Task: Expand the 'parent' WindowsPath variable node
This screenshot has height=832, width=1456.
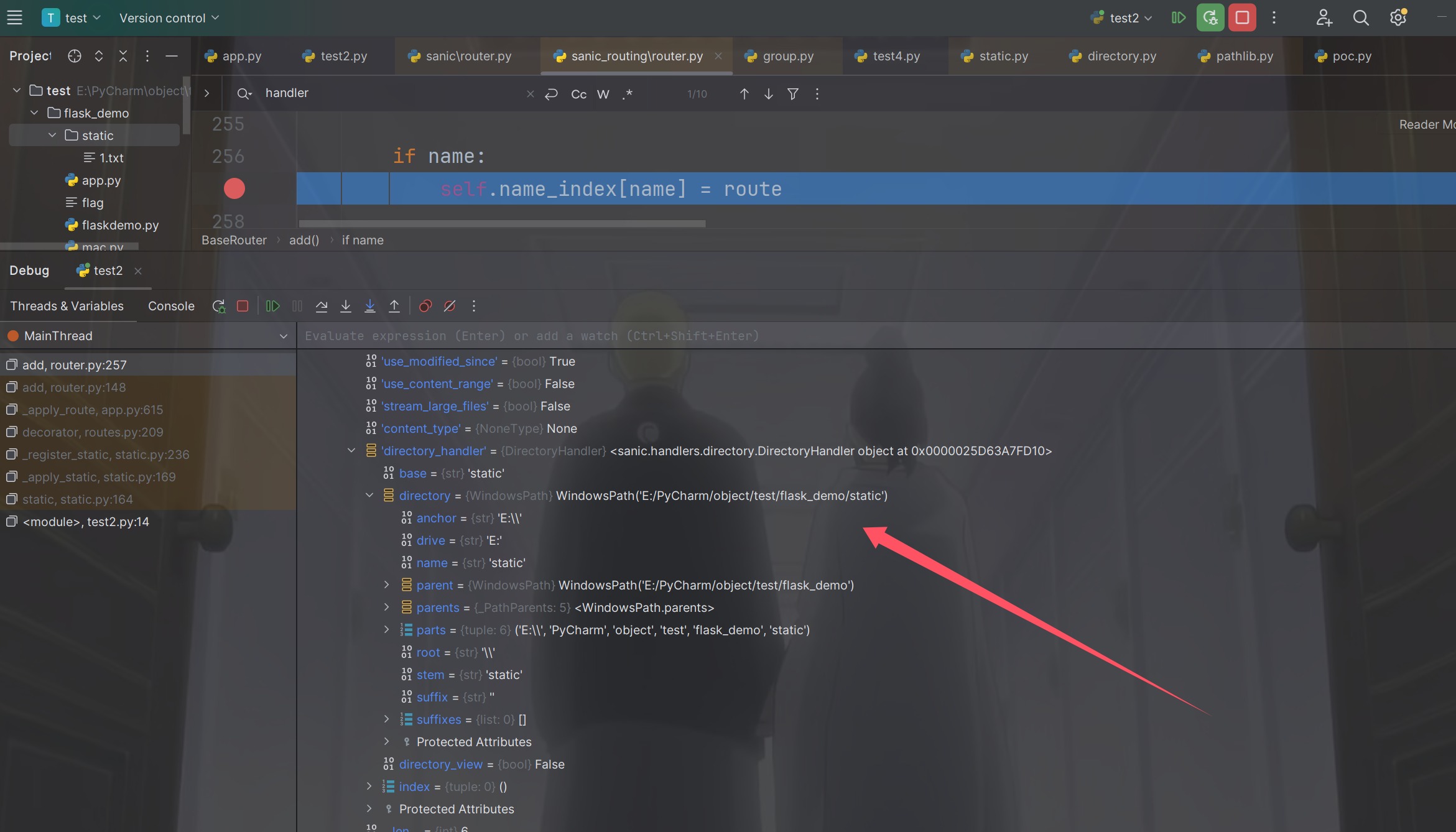Action: click(387, 585)
